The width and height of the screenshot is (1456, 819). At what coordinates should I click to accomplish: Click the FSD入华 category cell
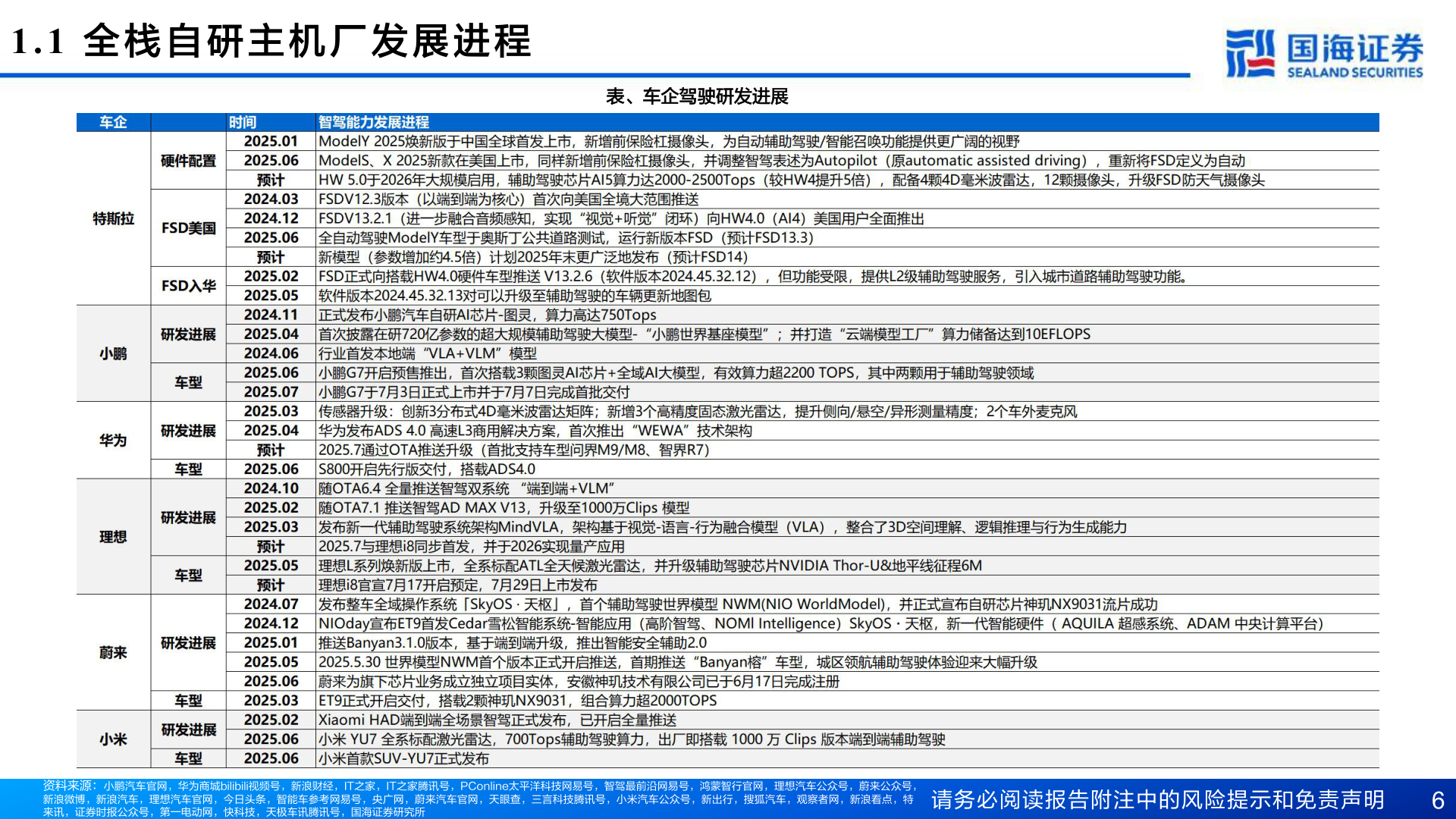click(x=187, y=287)
